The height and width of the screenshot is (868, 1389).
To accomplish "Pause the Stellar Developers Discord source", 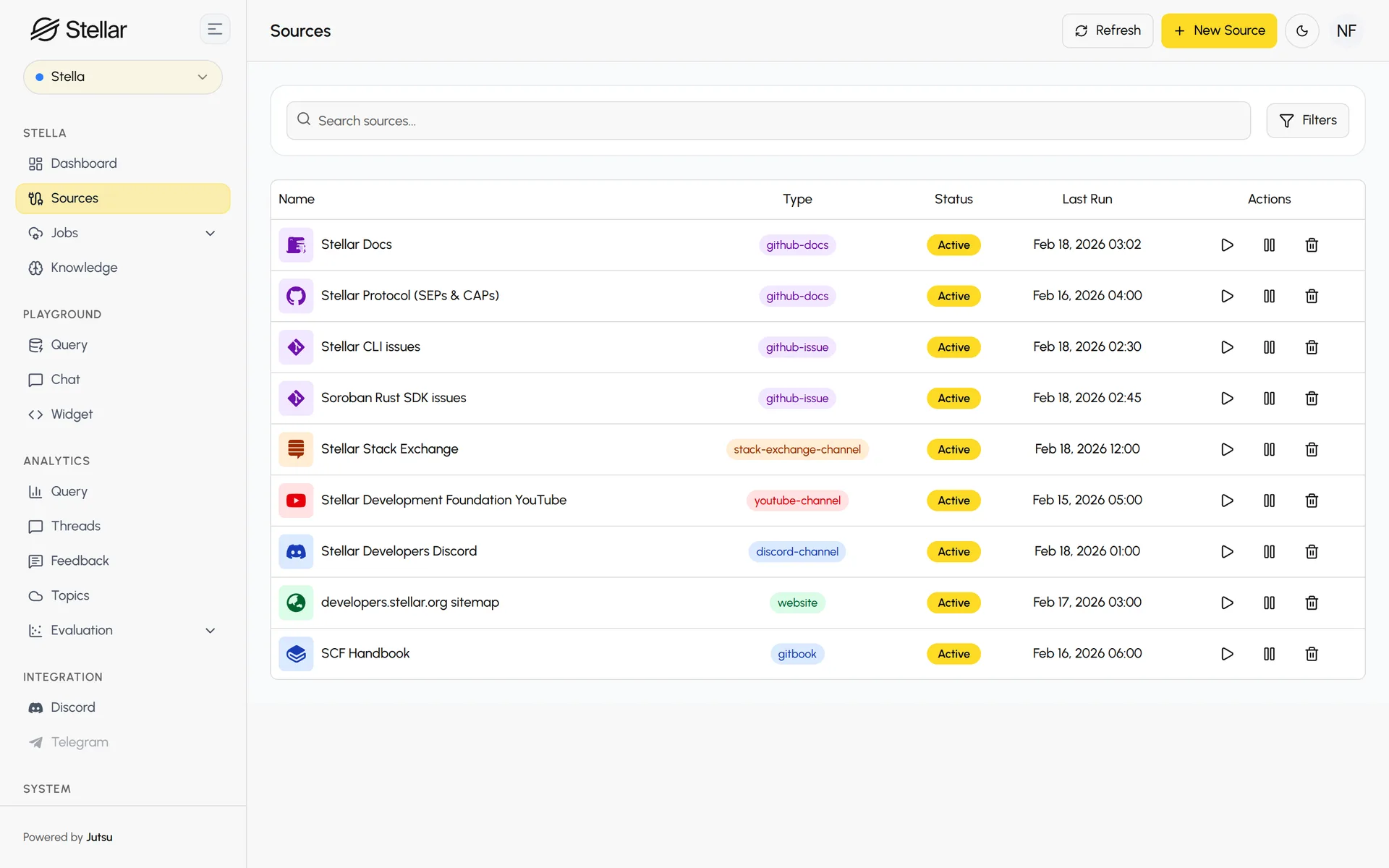I will pyautogui.click(x=1269, y=552).
